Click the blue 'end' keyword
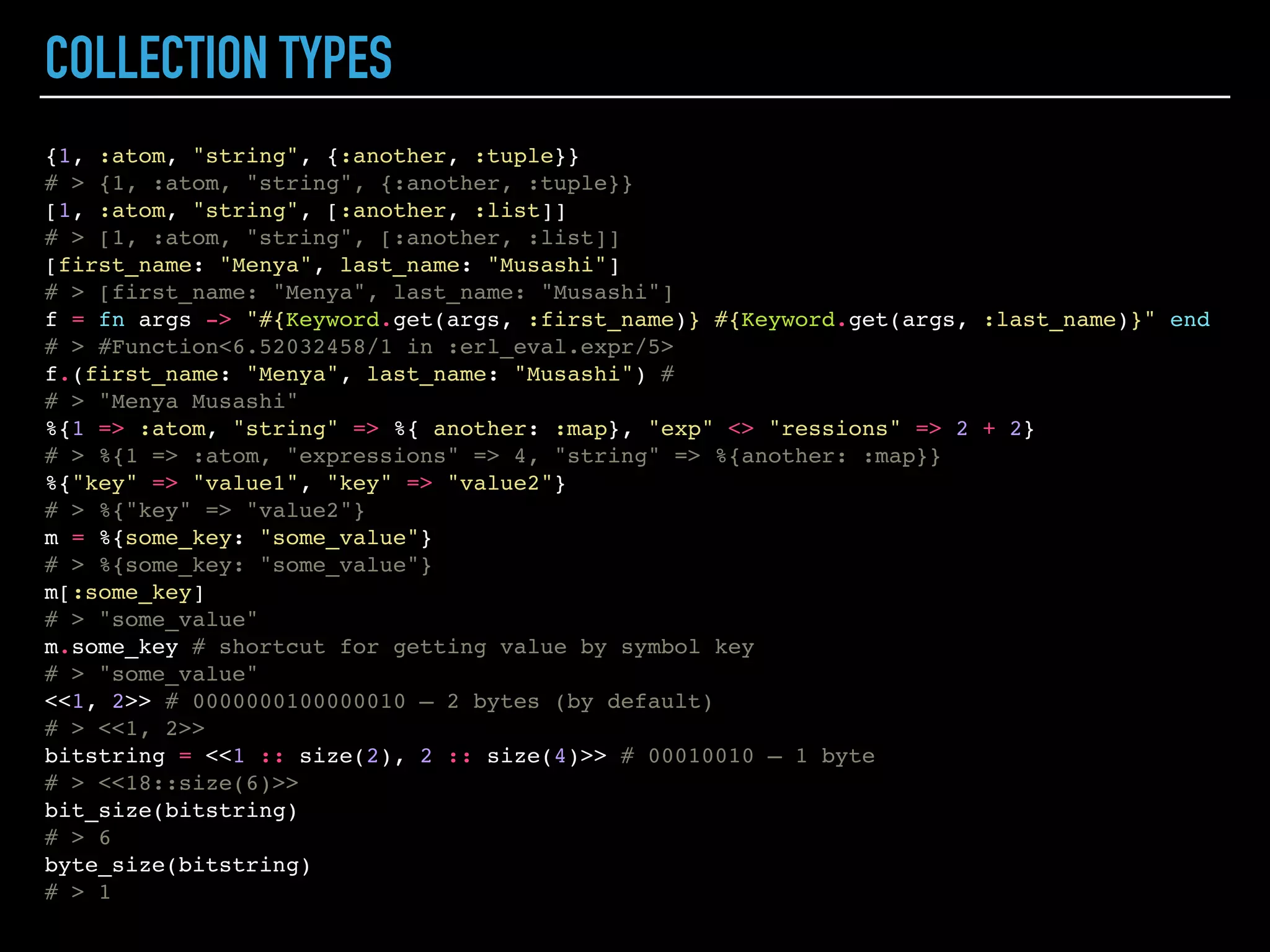 tap(1189, 320)
